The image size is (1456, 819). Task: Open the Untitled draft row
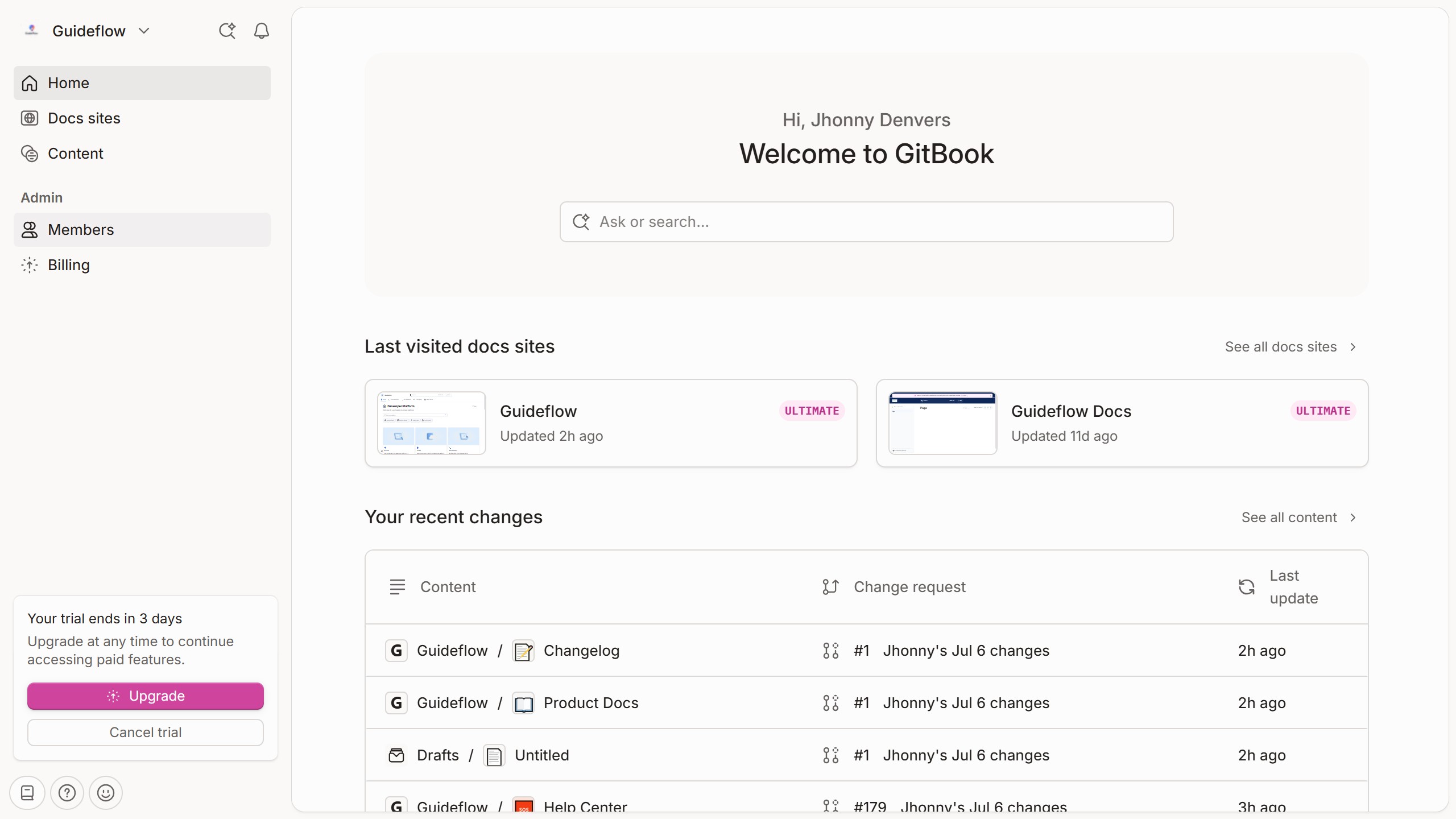[866, 755]
